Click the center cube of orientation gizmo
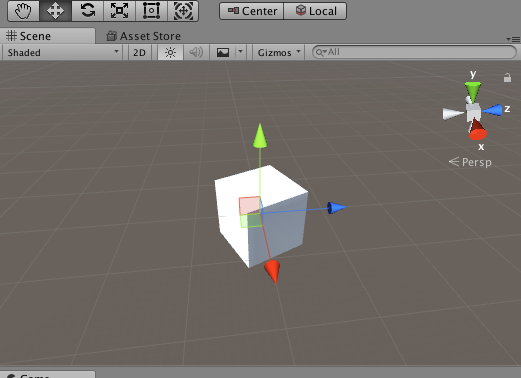This screenshot has width=521, height=378. pyautogui.click(x=473, y=112)
